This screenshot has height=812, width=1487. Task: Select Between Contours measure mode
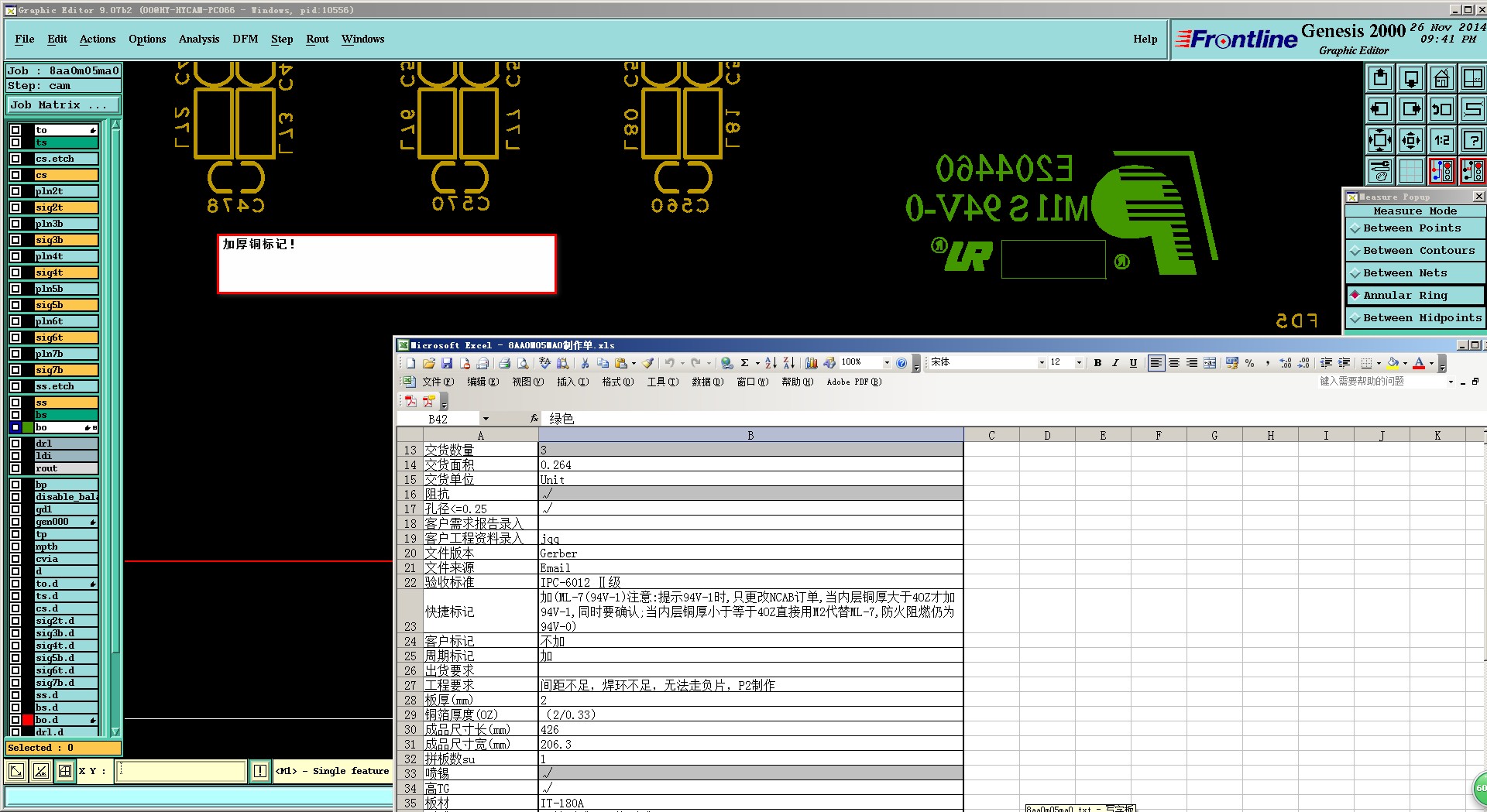pyautogui.click(x=1415, y=251)
